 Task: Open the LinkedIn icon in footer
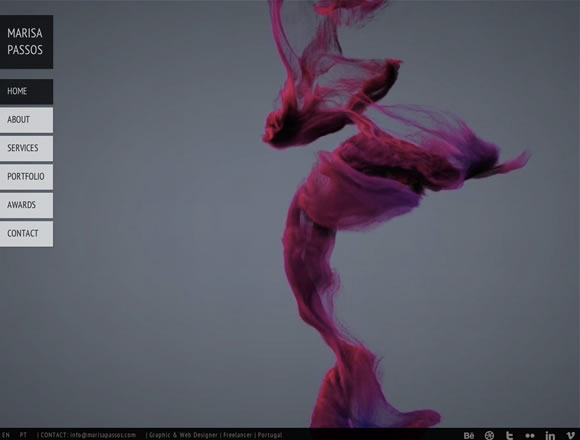point(550,436)
